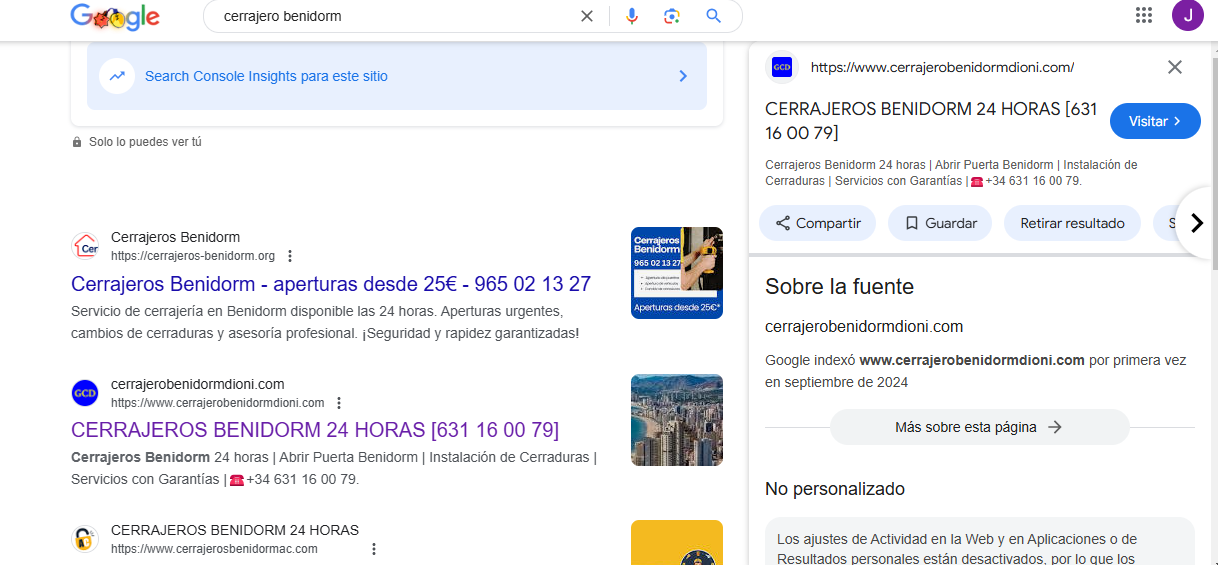Click the blue Cerrajeros Benidorm thumbnail image
The height and width of the screenshot is (565, 1218).
(677, 273)
